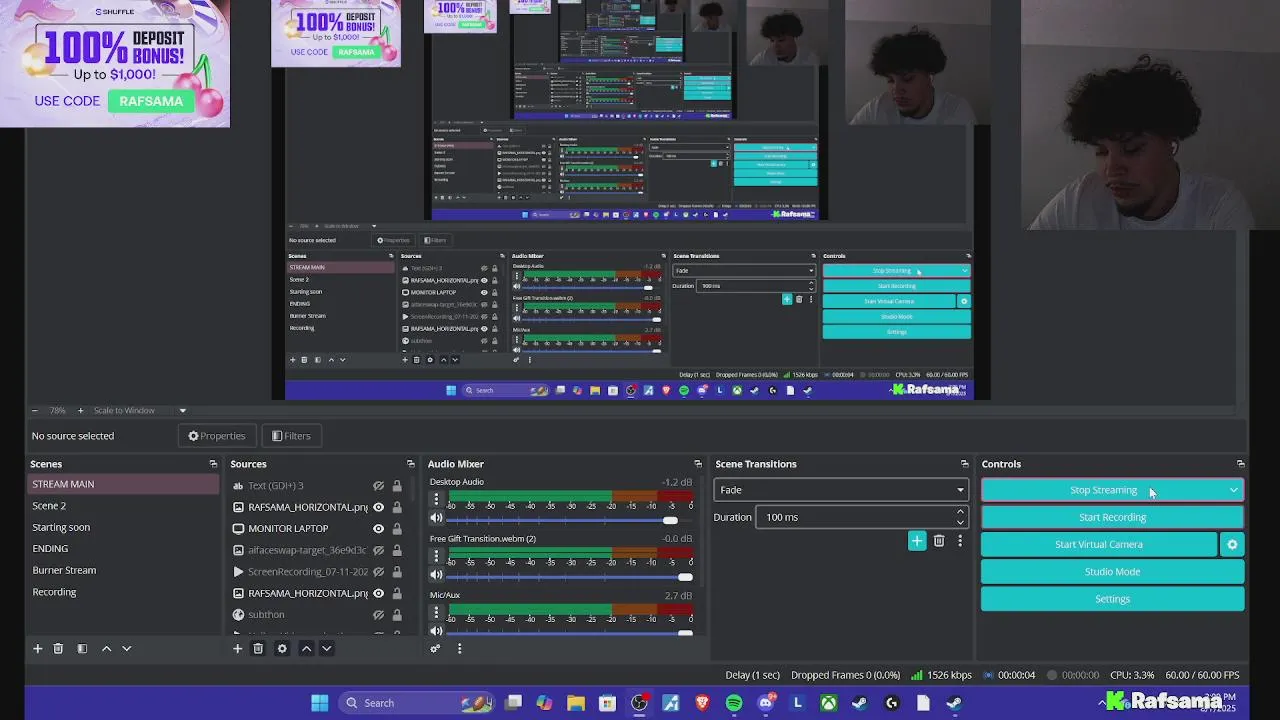Increase transition duration with up arrow
The image size is (1280, 720).
pyautogui.click(x=960, y=512)
